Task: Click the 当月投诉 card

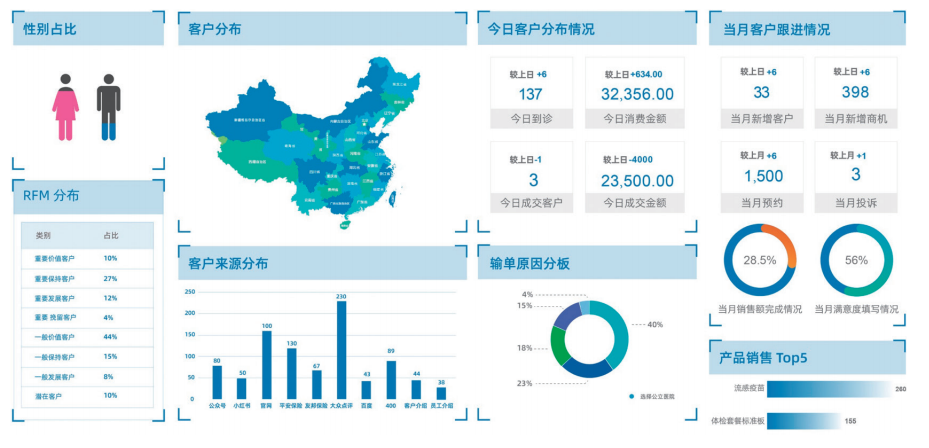Action: [x=855, y=176]
